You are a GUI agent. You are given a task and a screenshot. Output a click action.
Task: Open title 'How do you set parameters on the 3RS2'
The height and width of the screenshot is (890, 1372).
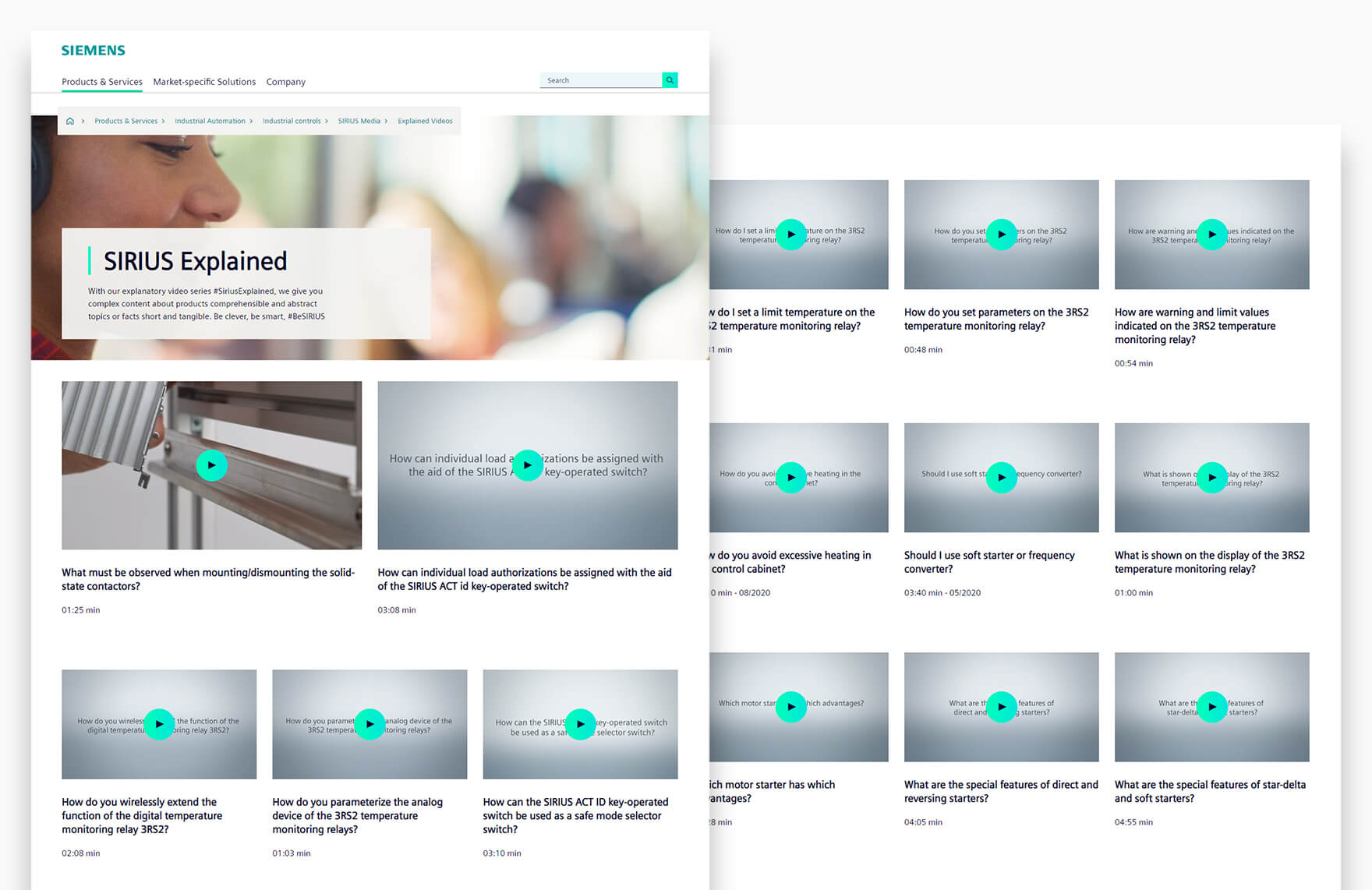coord(996,319)
